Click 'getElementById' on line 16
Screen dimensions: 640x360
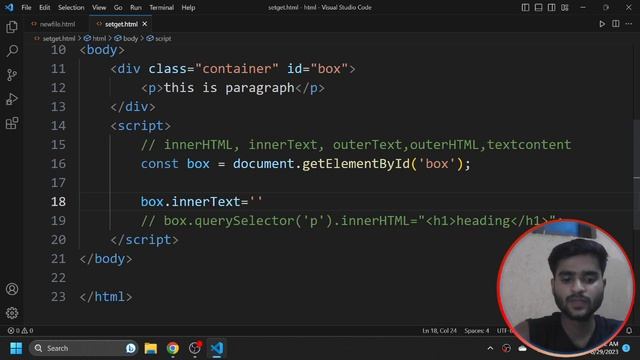[356, 164]
